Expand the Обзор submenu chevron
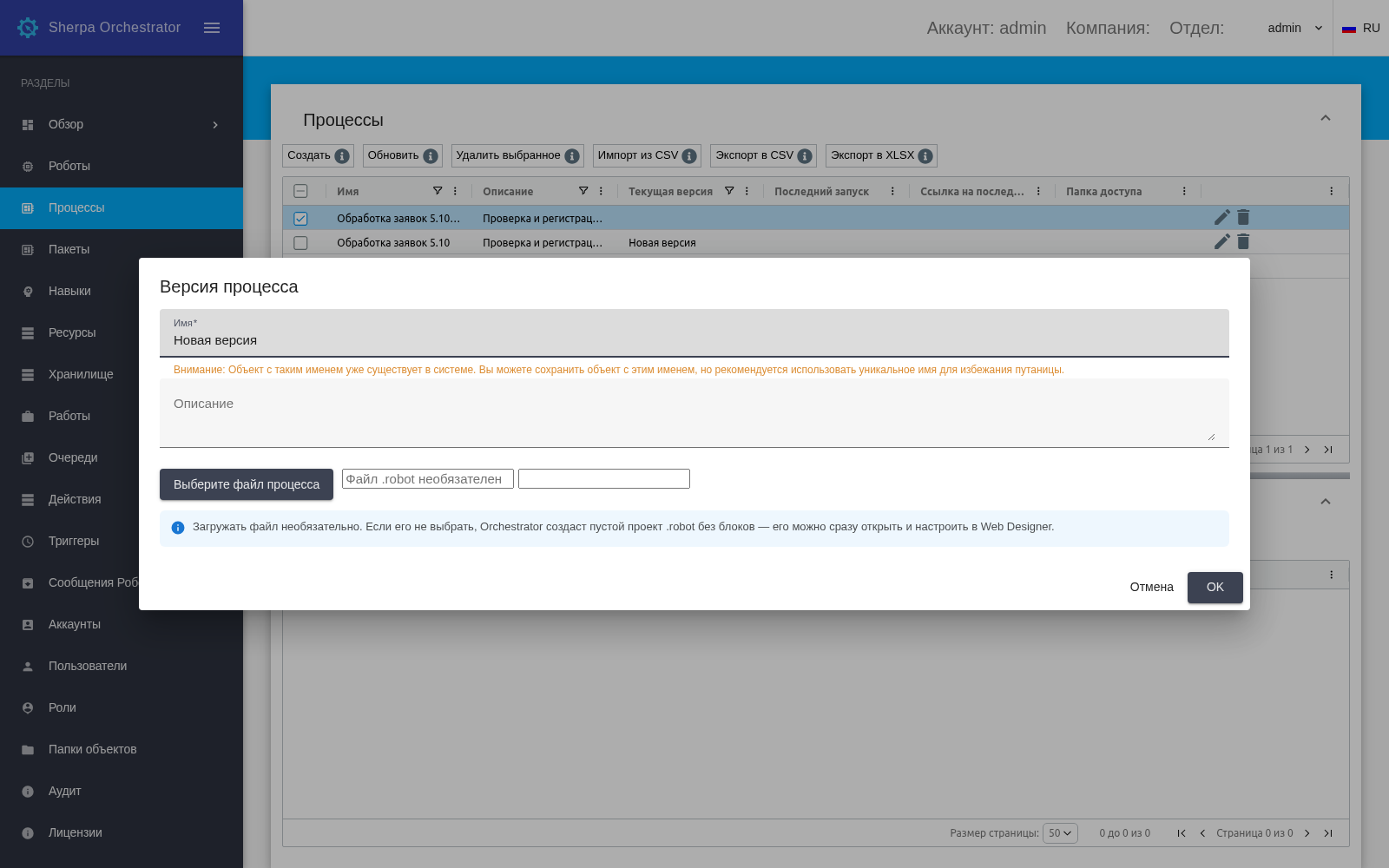 [x=215, y=125]
